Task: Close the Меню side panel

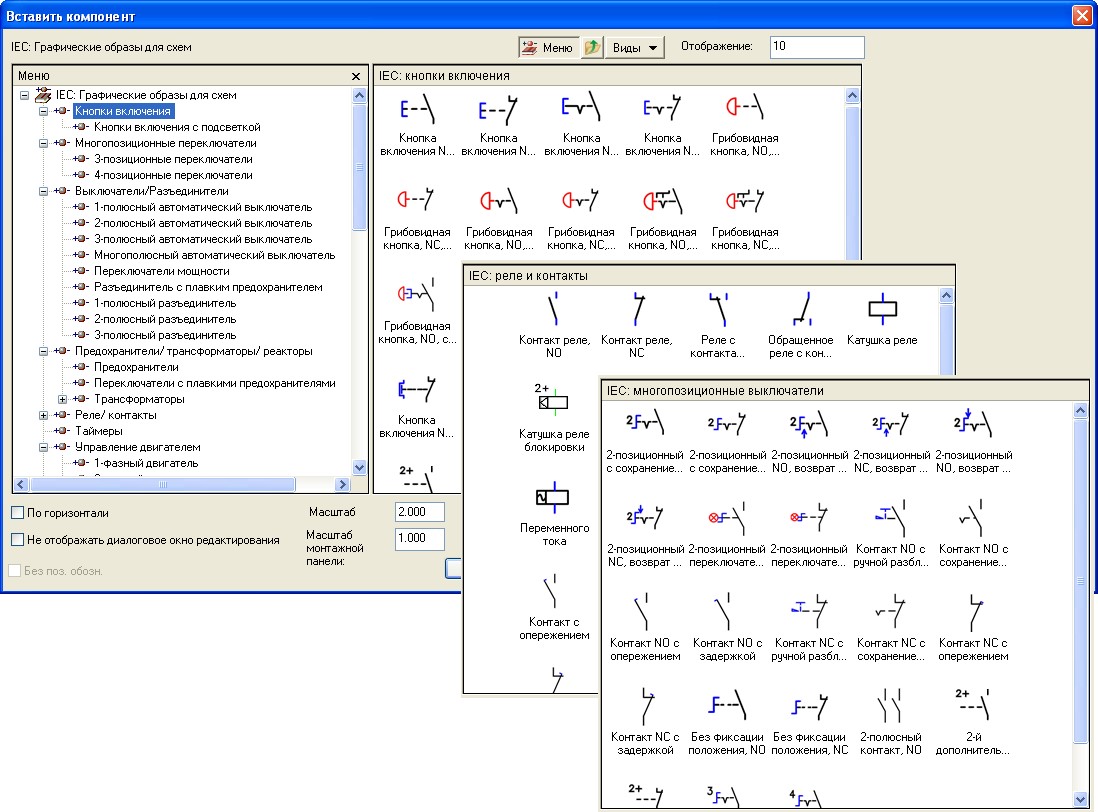Action: click(356, 76)
